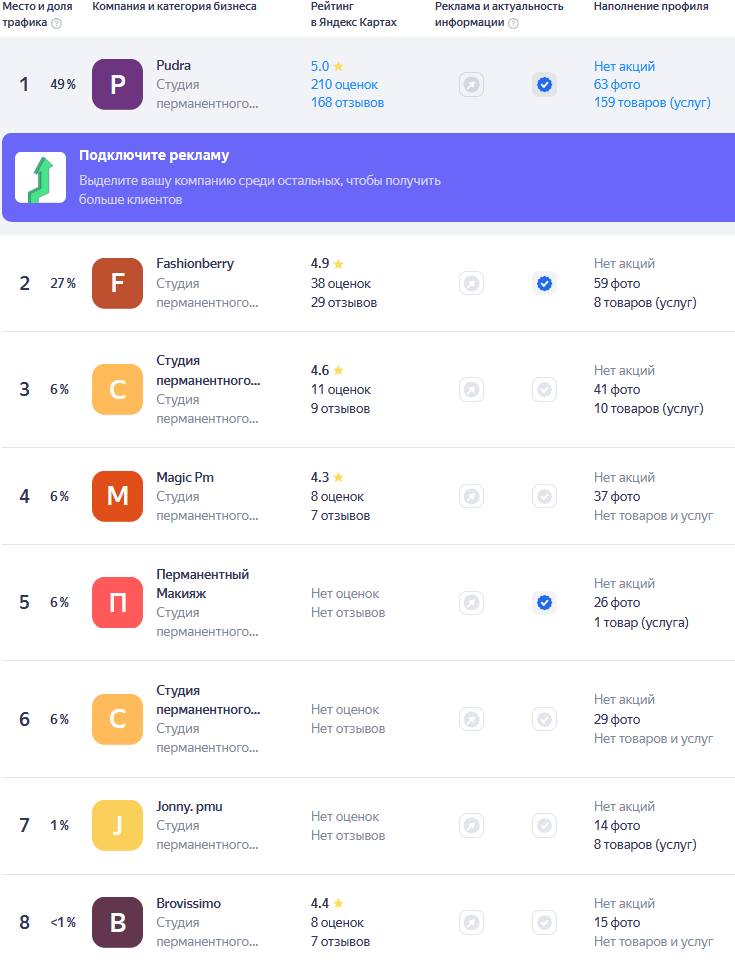This screenshot has height=965, width=735.
Task: Open Pudra's 210 оценок link
Action: point(344,84)
